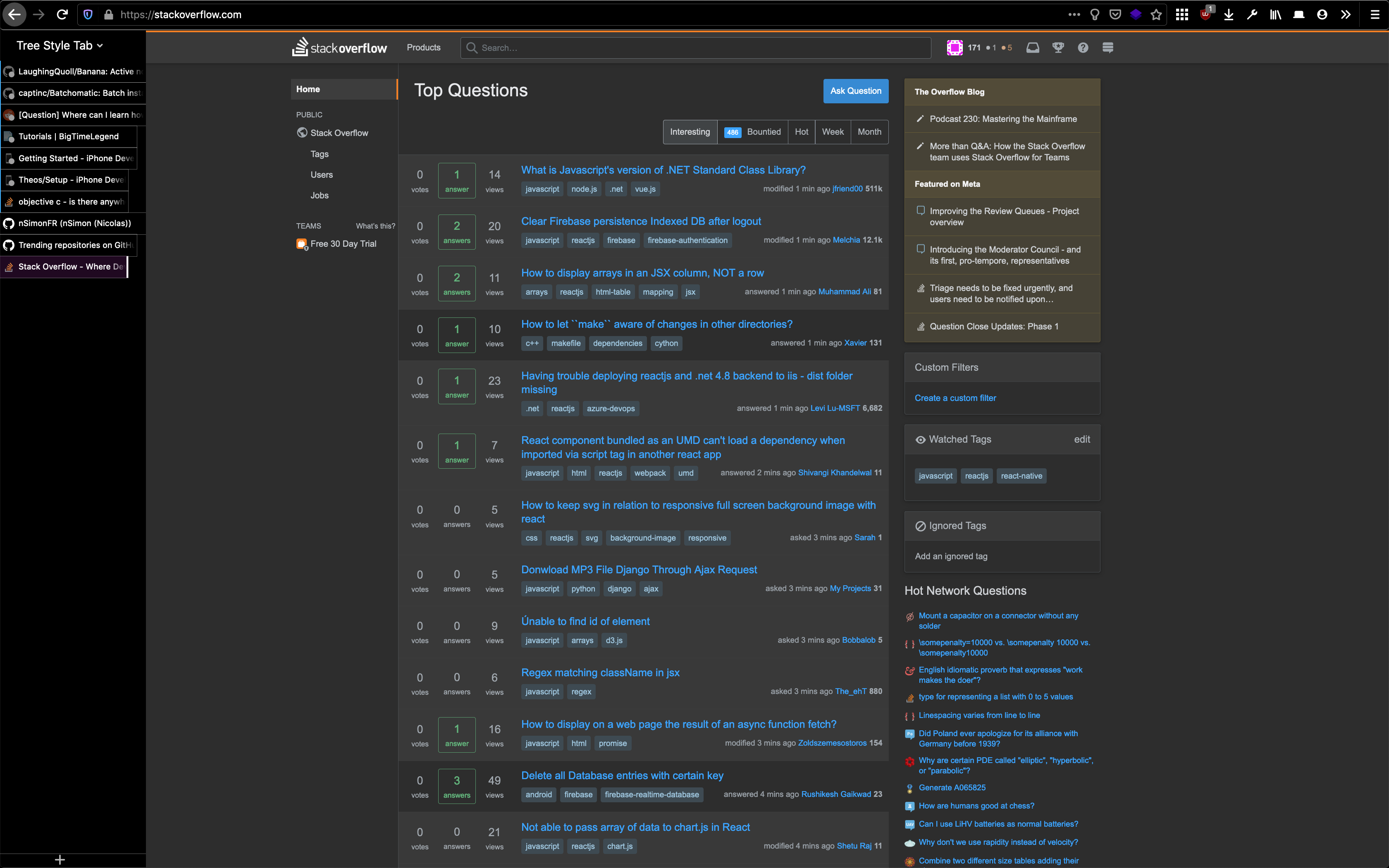The height and width of the screenshot is (868, 1389).
Task: Expand the toolbar overflow chevron
Action: coord(1345,15)
